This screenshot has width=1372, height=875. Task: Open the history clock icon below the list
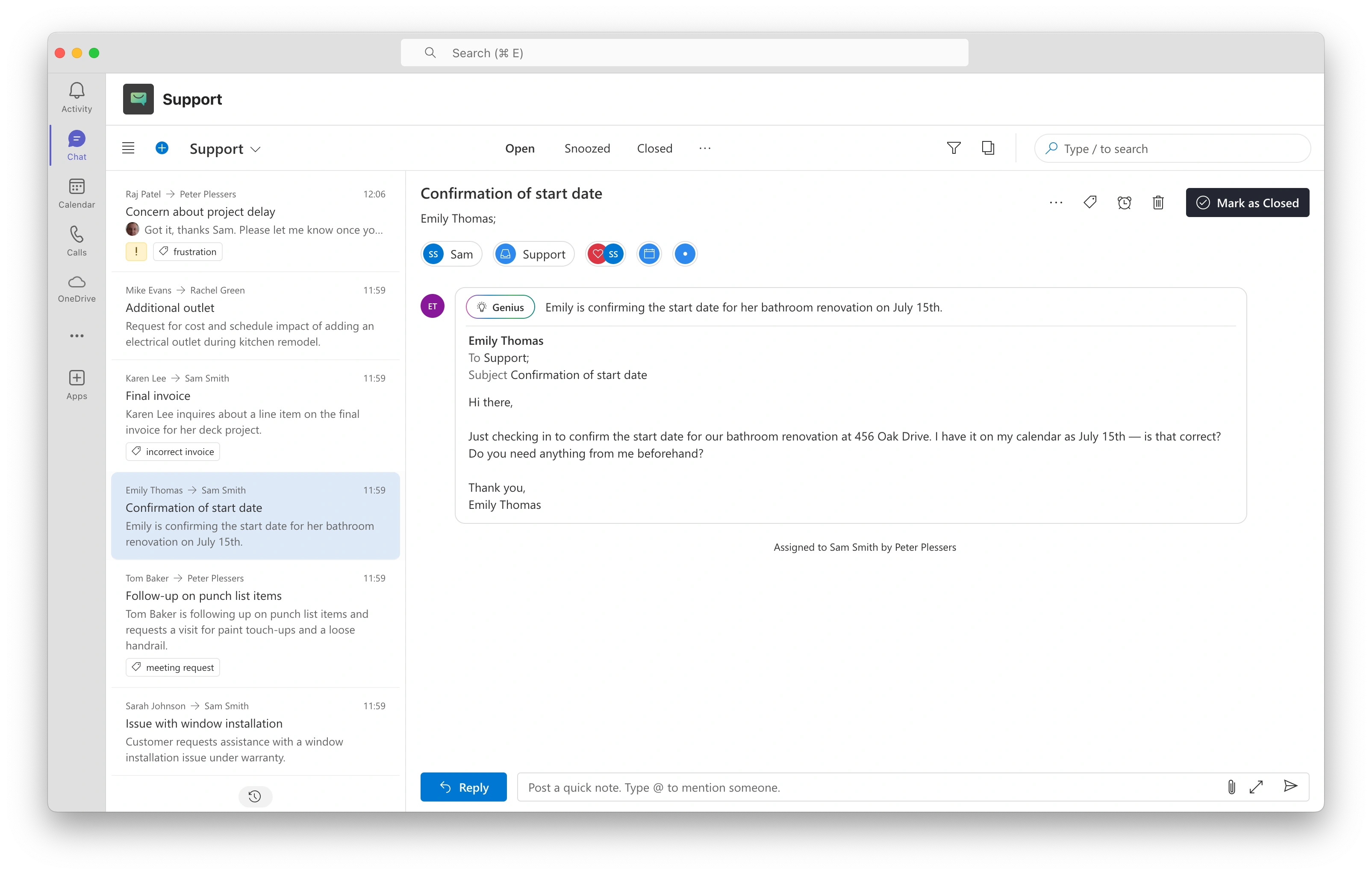coord(255,796)
